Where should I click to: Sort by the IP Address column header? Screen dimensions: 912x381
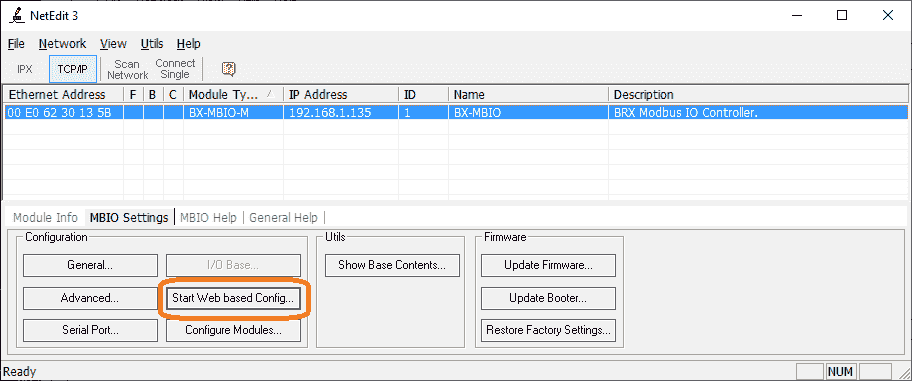tap(341, 94)
